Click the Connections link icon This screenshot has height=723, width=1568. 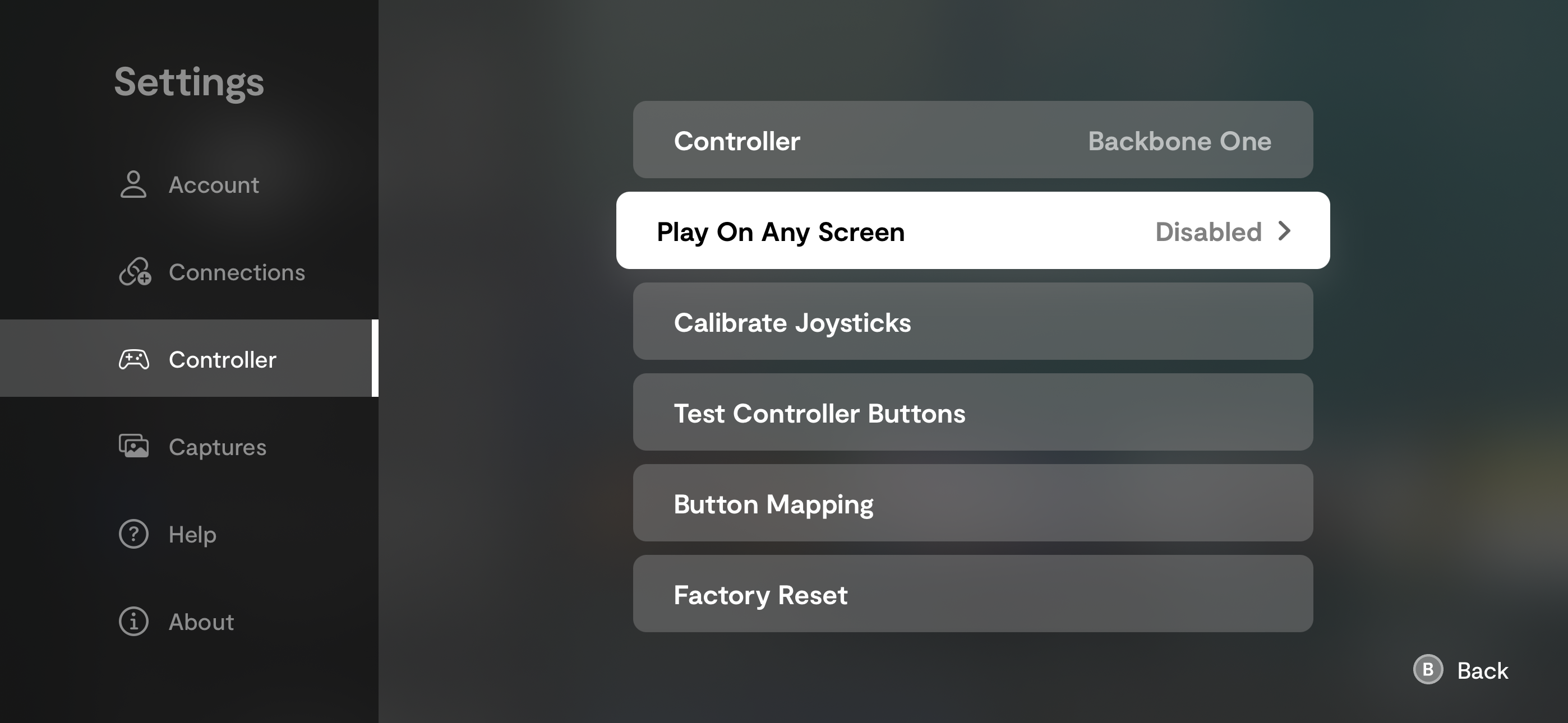click(135, 272)
